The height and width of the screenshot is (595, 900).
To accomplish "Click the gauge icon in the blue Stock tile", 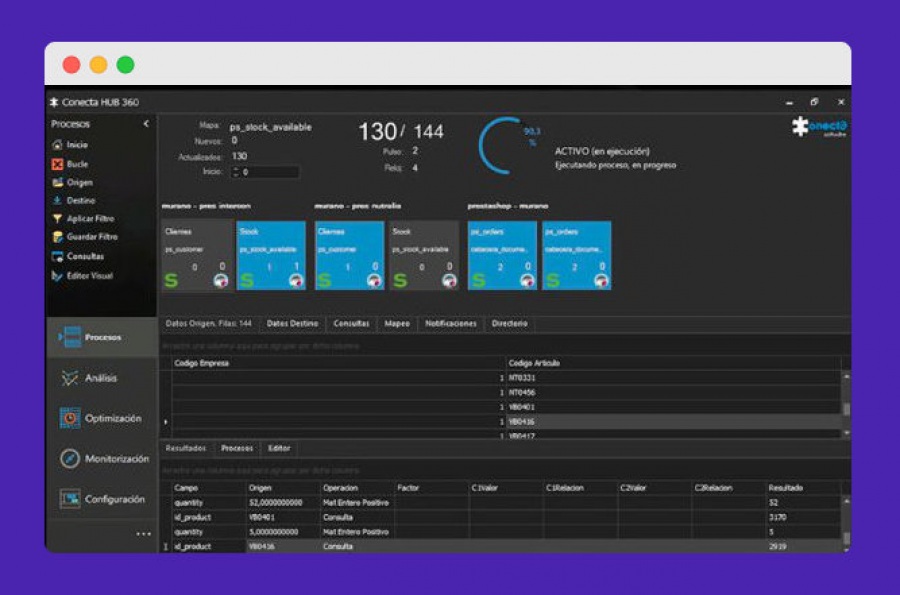I will pyautogui.click(x=296, y=281).
